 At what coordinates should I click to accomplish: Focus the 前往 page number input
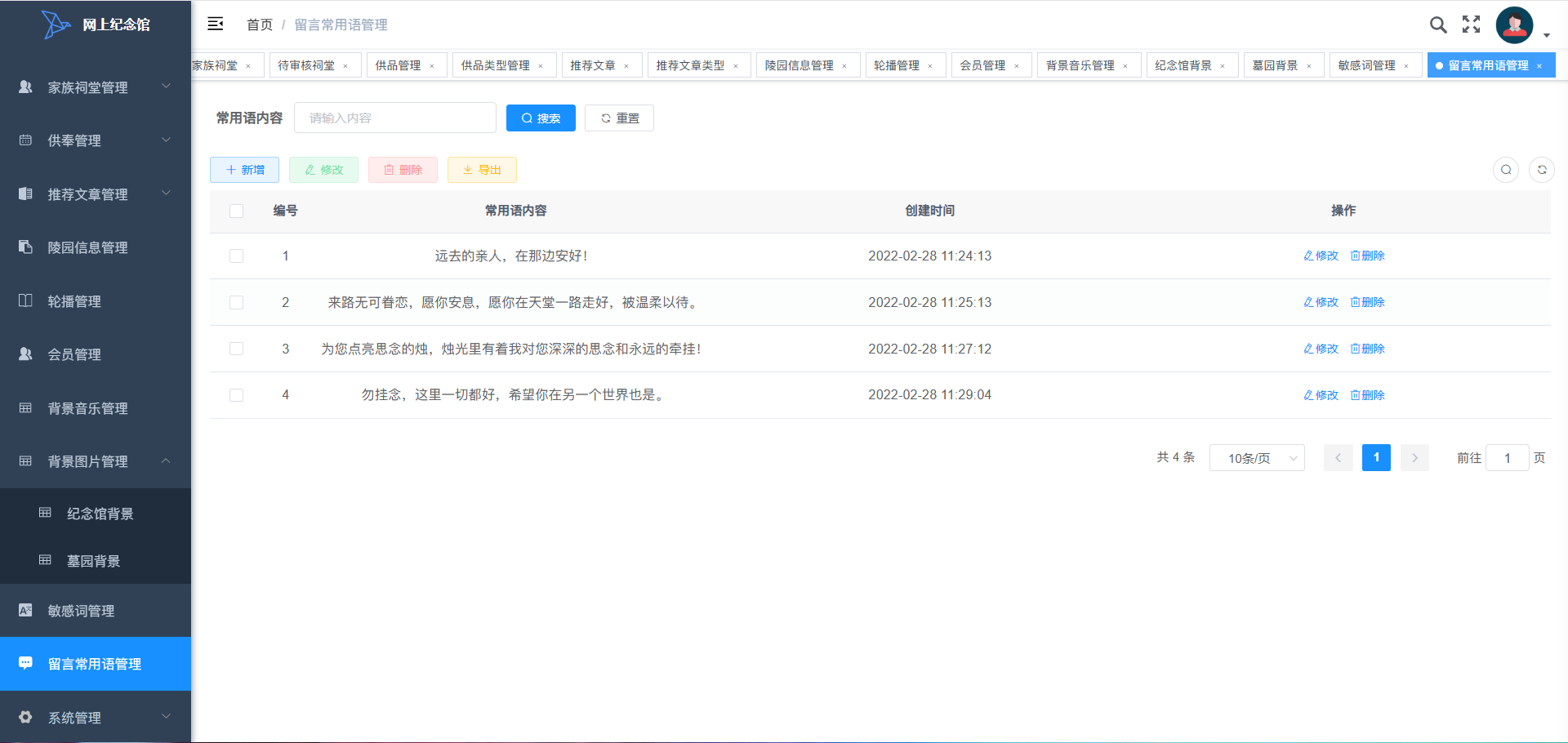pos(1507,458)
